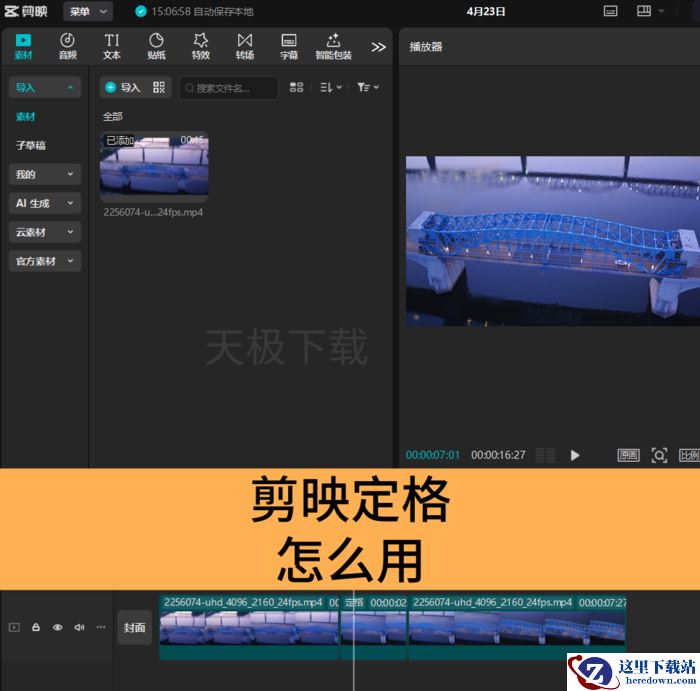Screen dimensions: 700x691
Task: Click the 导入 import button
Action: (124, 87)
